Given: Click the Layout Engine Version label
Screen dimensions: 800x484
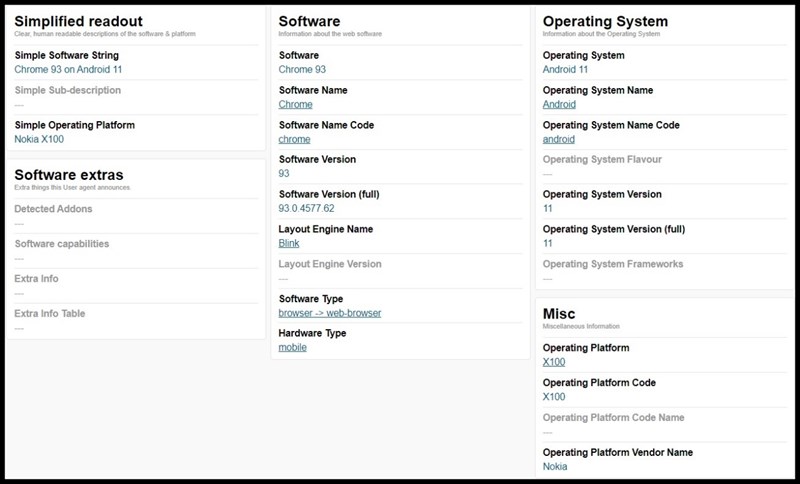Looking at the screenshot, I should (x=330, y=264).
